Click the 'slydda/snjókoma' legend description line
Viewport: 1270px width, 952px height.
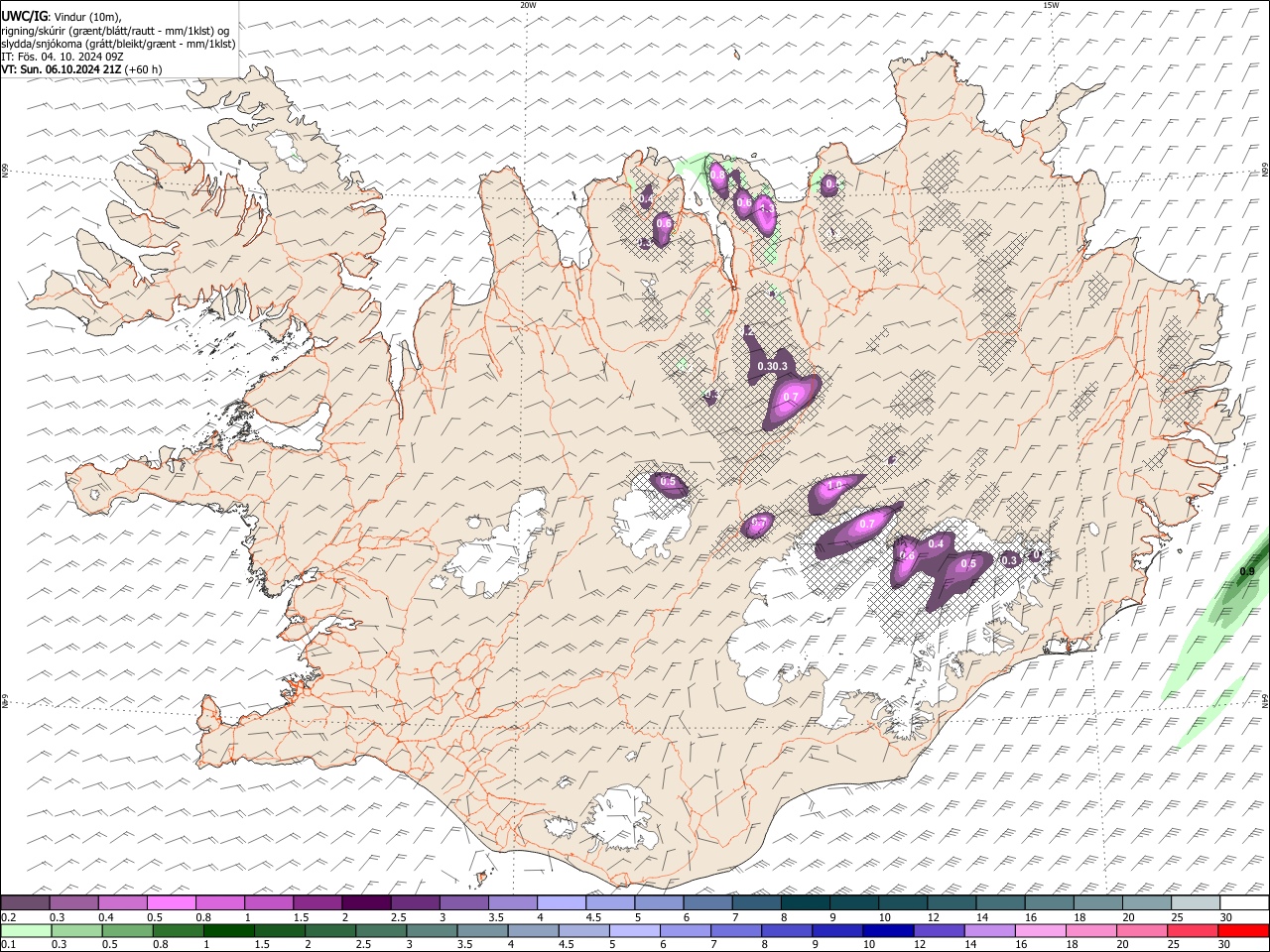coord(118,44)
